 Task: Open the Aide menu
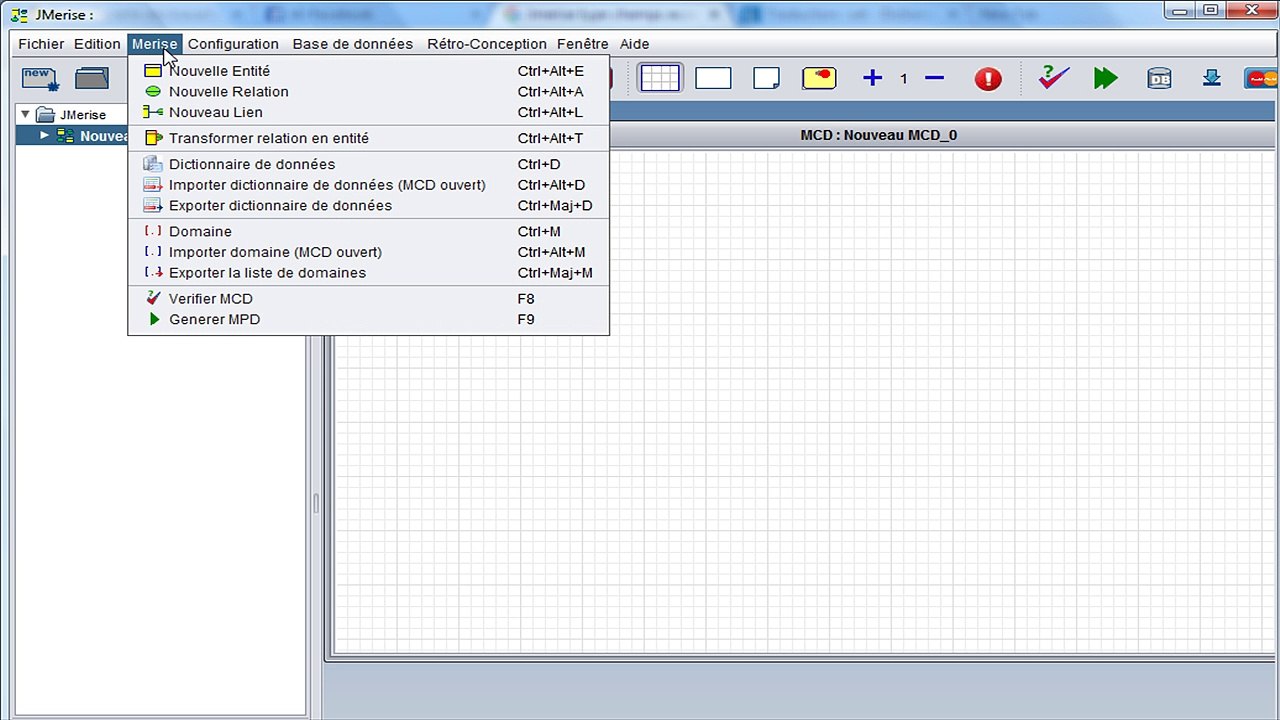pyautogui.click(x=634, y=44)
